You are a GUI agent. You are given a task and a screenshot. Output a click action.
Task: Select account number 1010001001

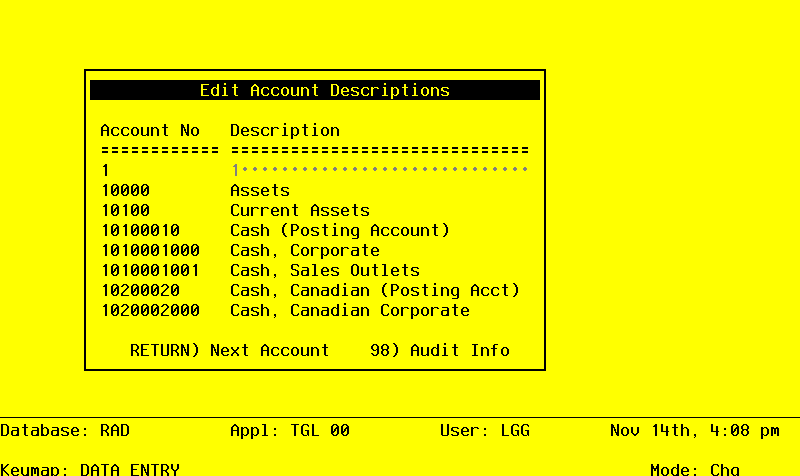tap(151, 270)
